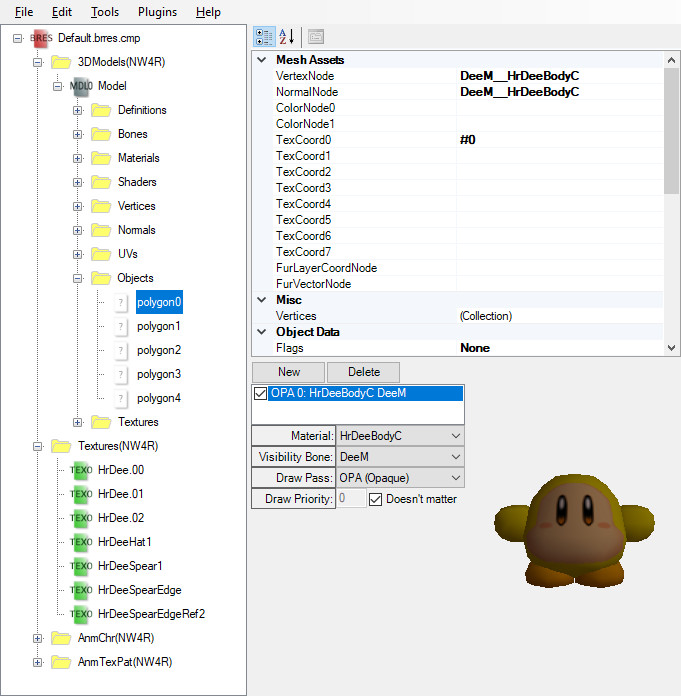The image size is (681, 696).
Task: Click the Categorized view icon in property grid
Action: click(264, 36)
